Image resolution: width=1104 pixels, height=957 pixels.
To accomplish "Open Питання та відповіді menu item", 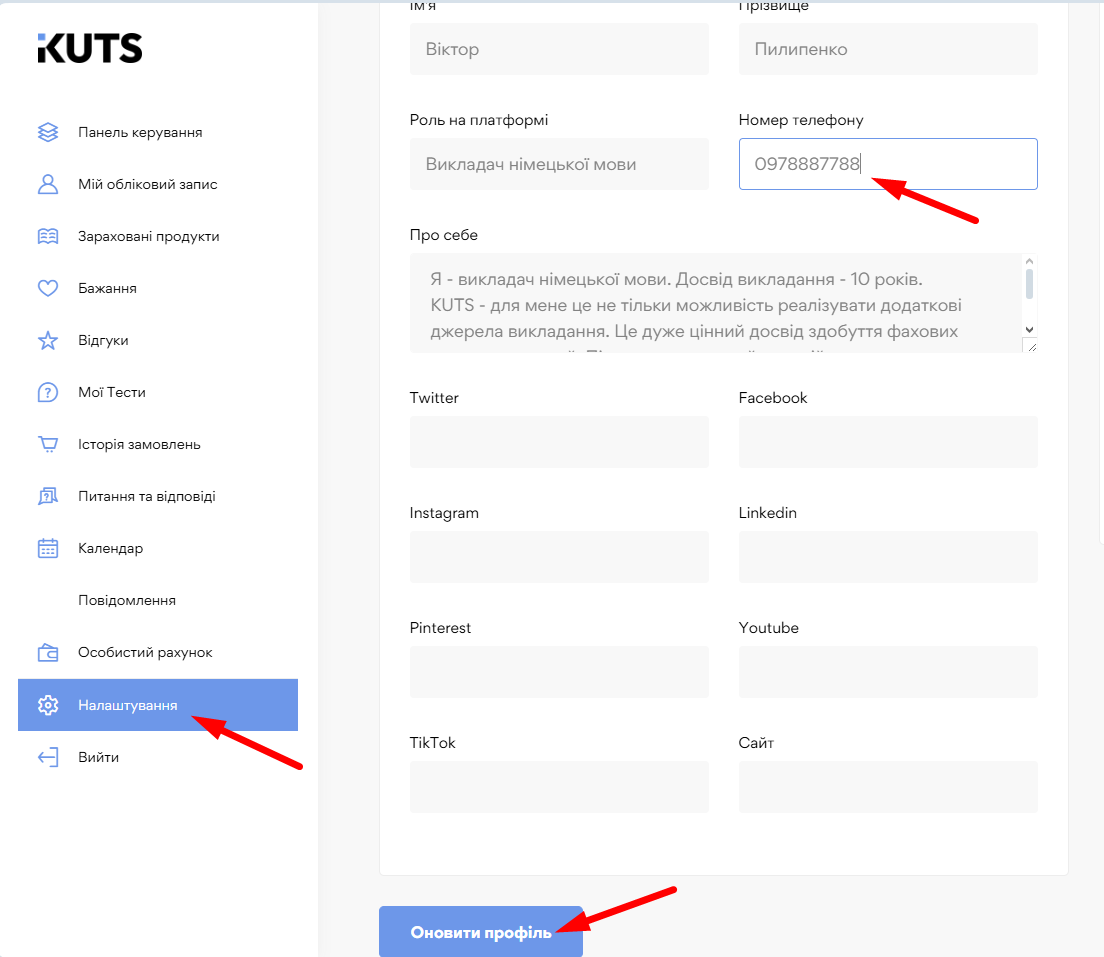I will click(147, 496).
